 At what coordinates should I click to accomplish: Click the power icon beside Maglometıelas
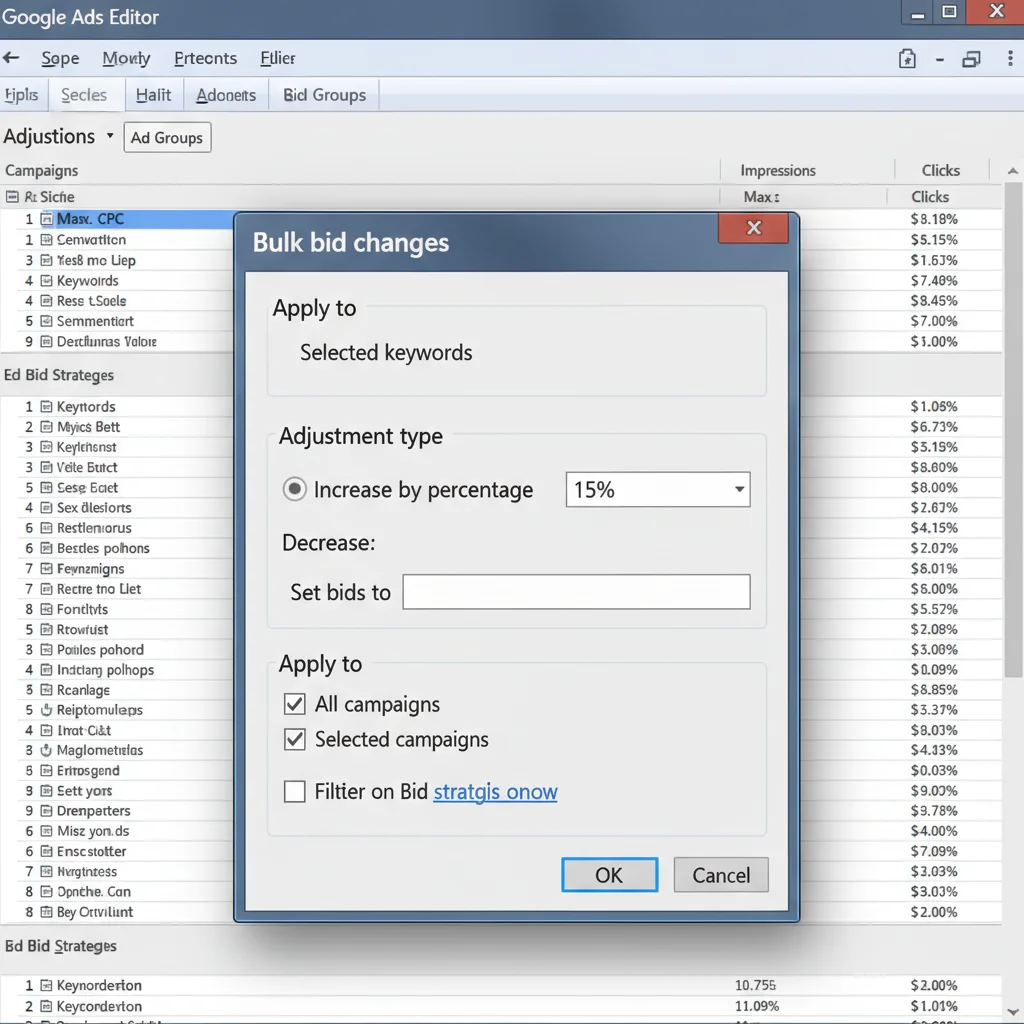click(x=46, y=750)
